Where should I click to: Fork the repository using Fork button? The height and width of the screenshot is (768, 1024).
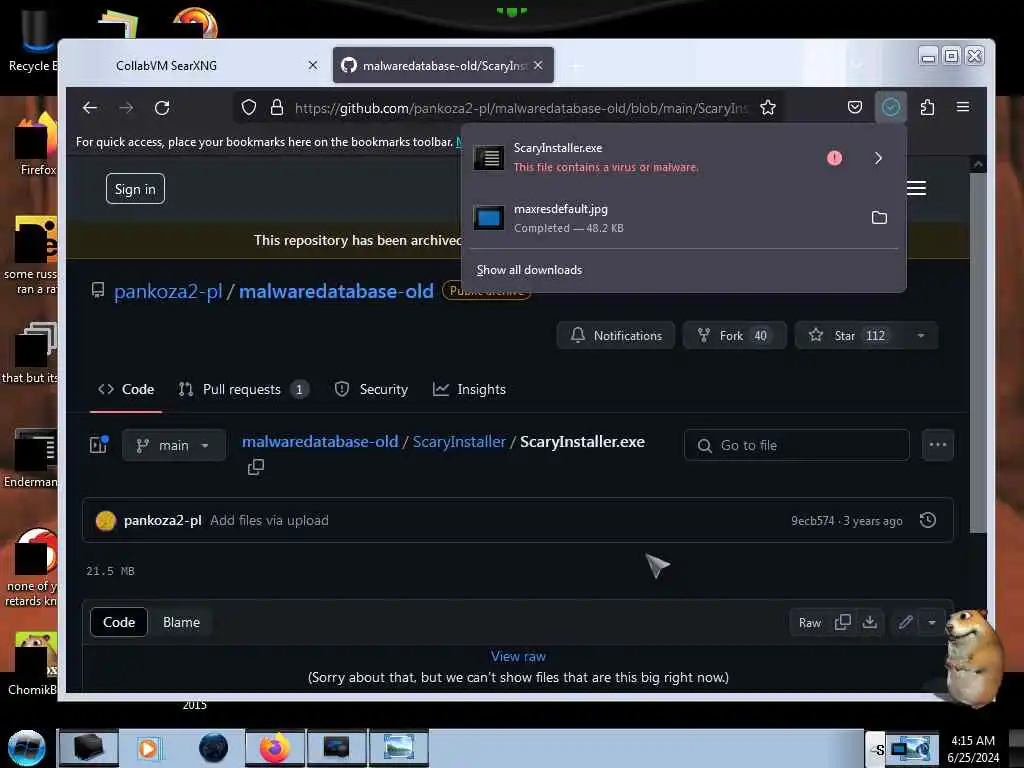[734, 336]
